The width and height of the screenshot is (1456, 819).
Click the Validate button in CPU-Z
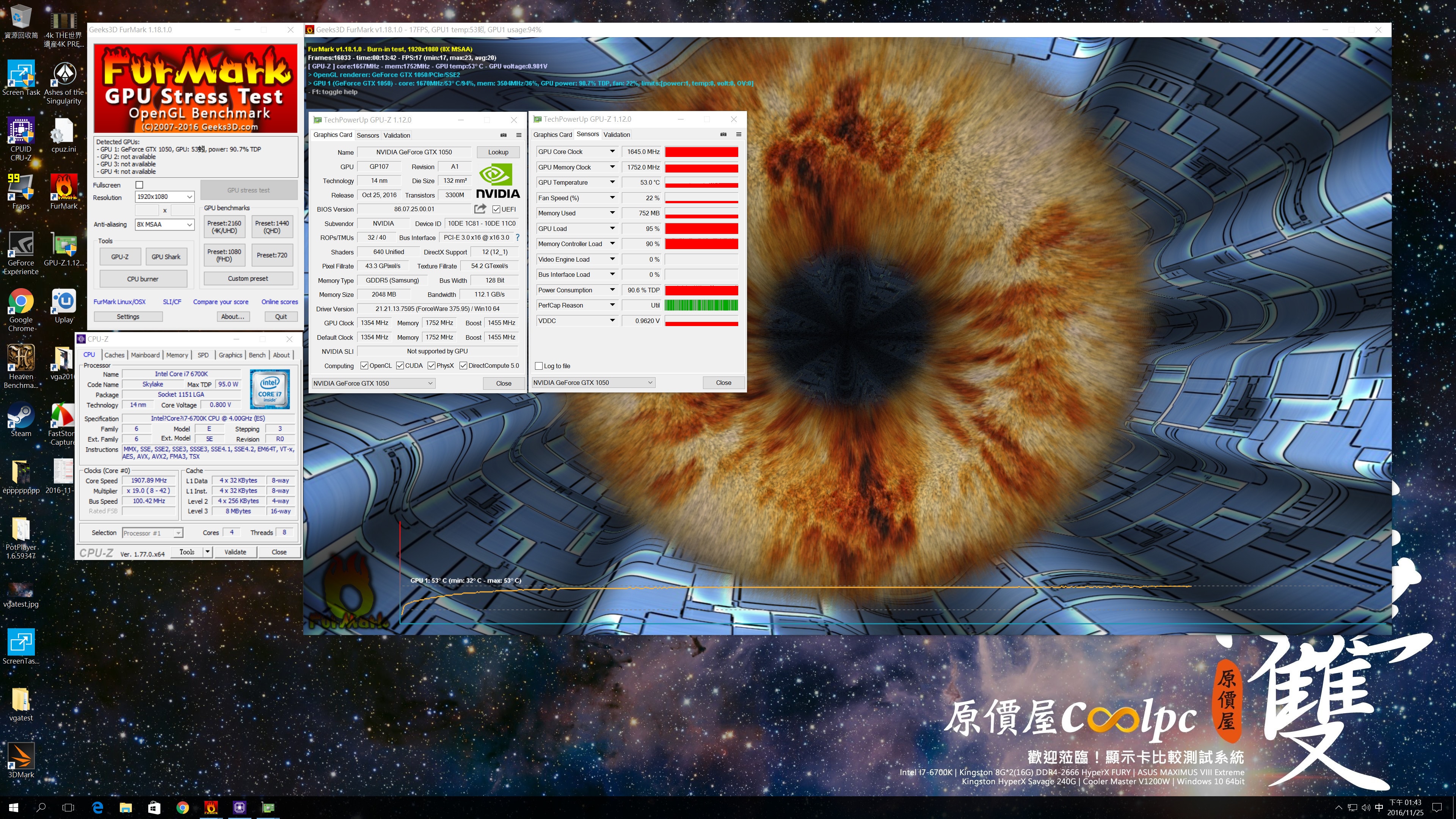(235, 552)
